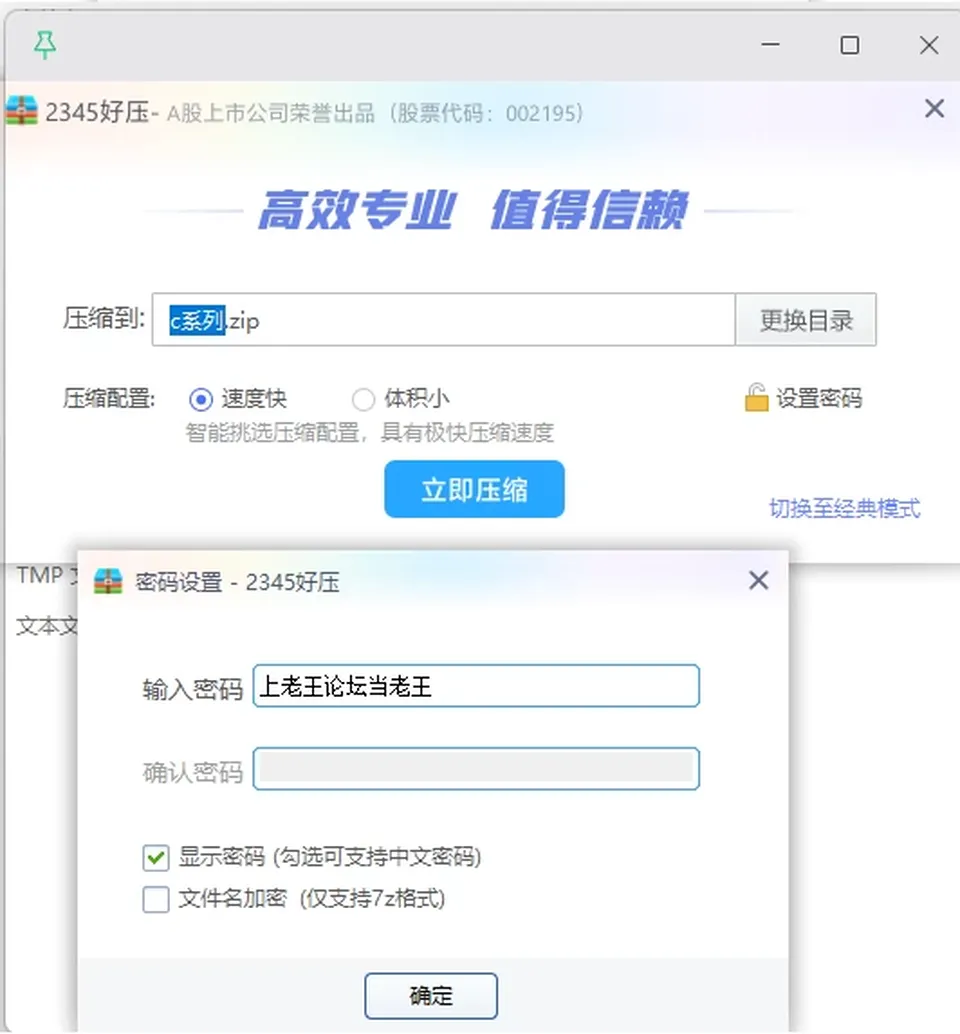Click the 智能挑选压缩配置 description text

(369, 433)
